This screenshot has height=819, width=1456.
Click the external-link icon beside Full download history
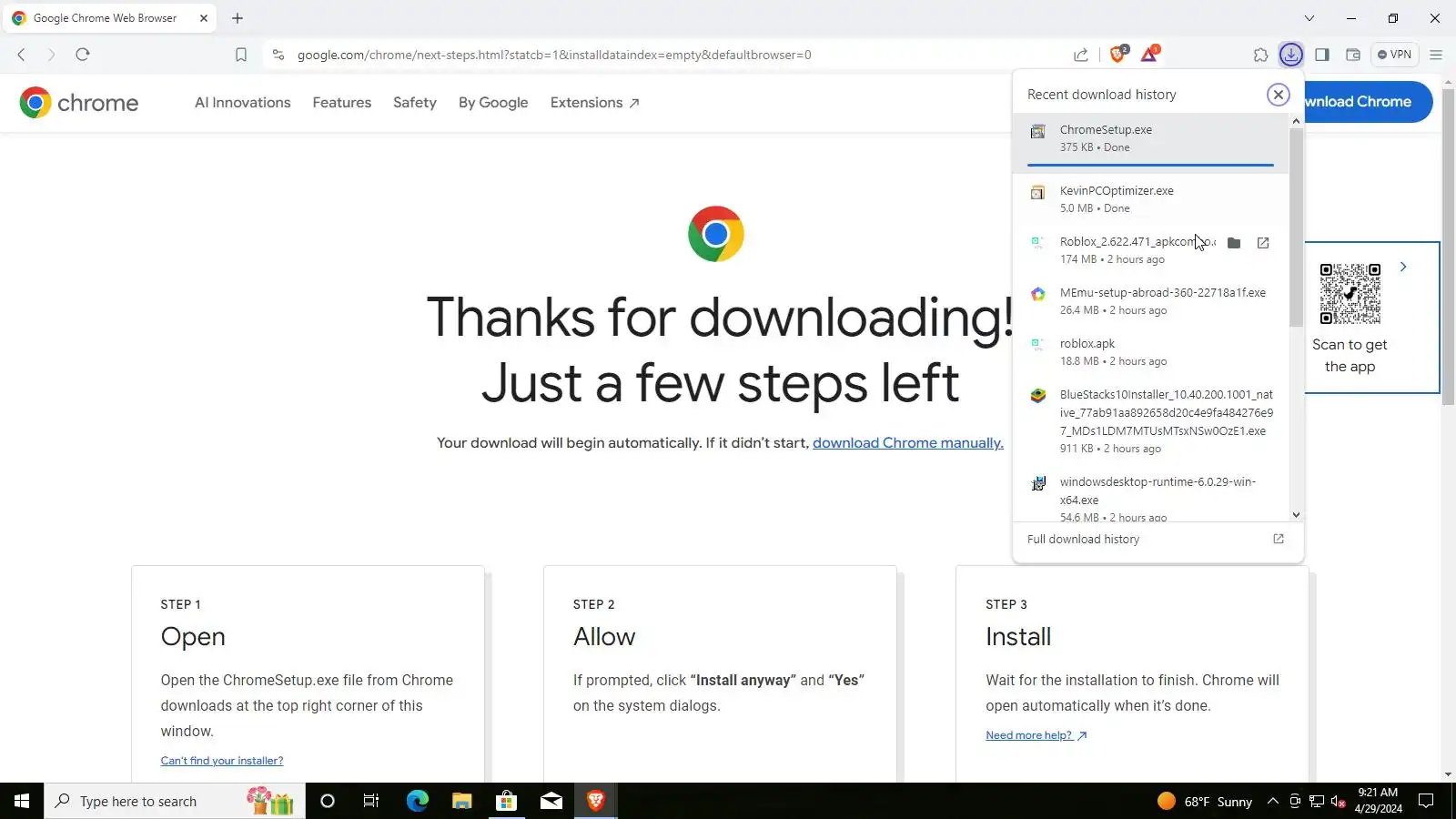tap(1279, 540)
